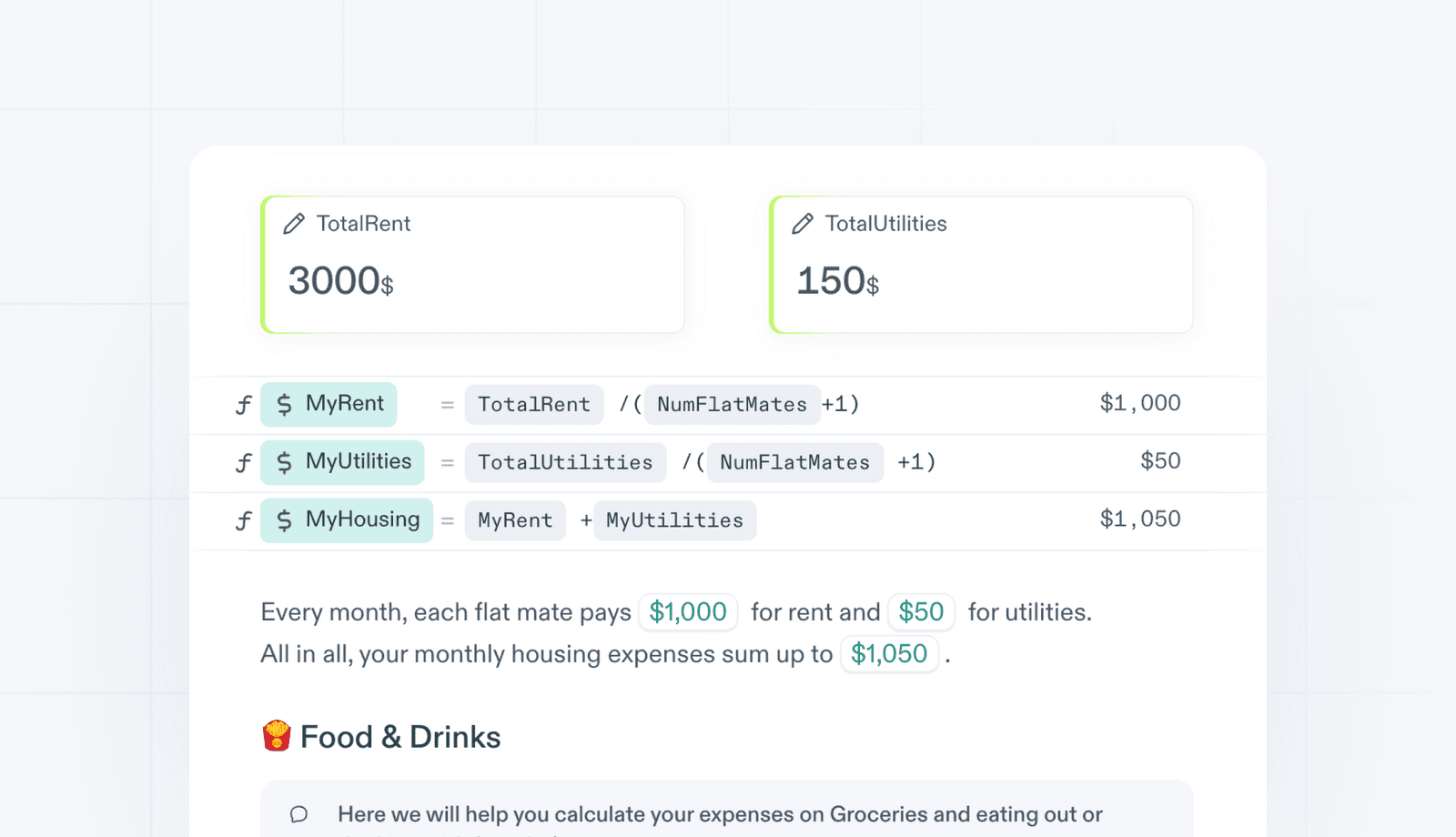1456x837 pixels.
Task: Click the speech bubble comment icon
Action: (x=298, y=814)
